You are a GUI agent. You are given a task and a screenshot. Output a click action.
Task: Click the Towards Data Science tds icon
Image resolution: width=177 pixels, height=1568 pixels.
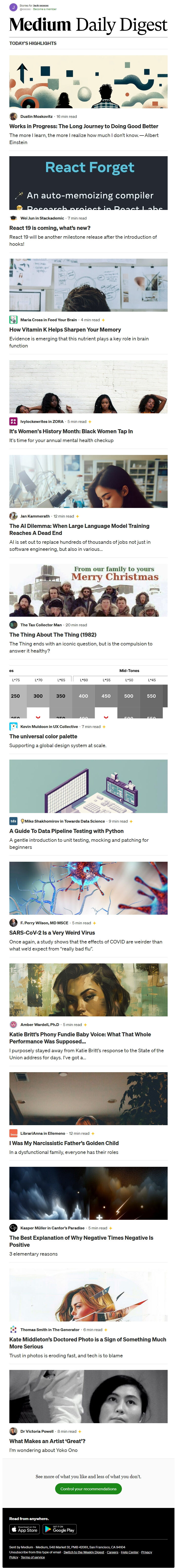coord(13,821)
